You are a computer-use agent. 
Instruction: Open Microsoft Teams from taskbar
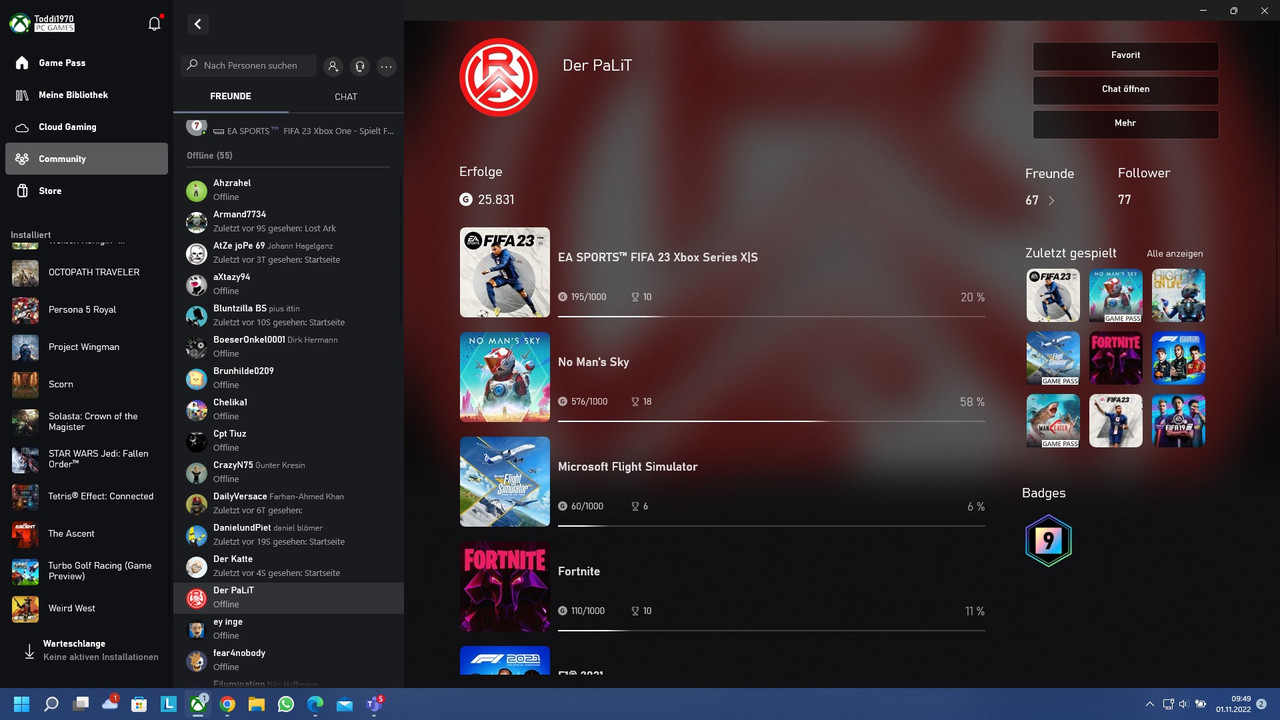tap(374, 704)
